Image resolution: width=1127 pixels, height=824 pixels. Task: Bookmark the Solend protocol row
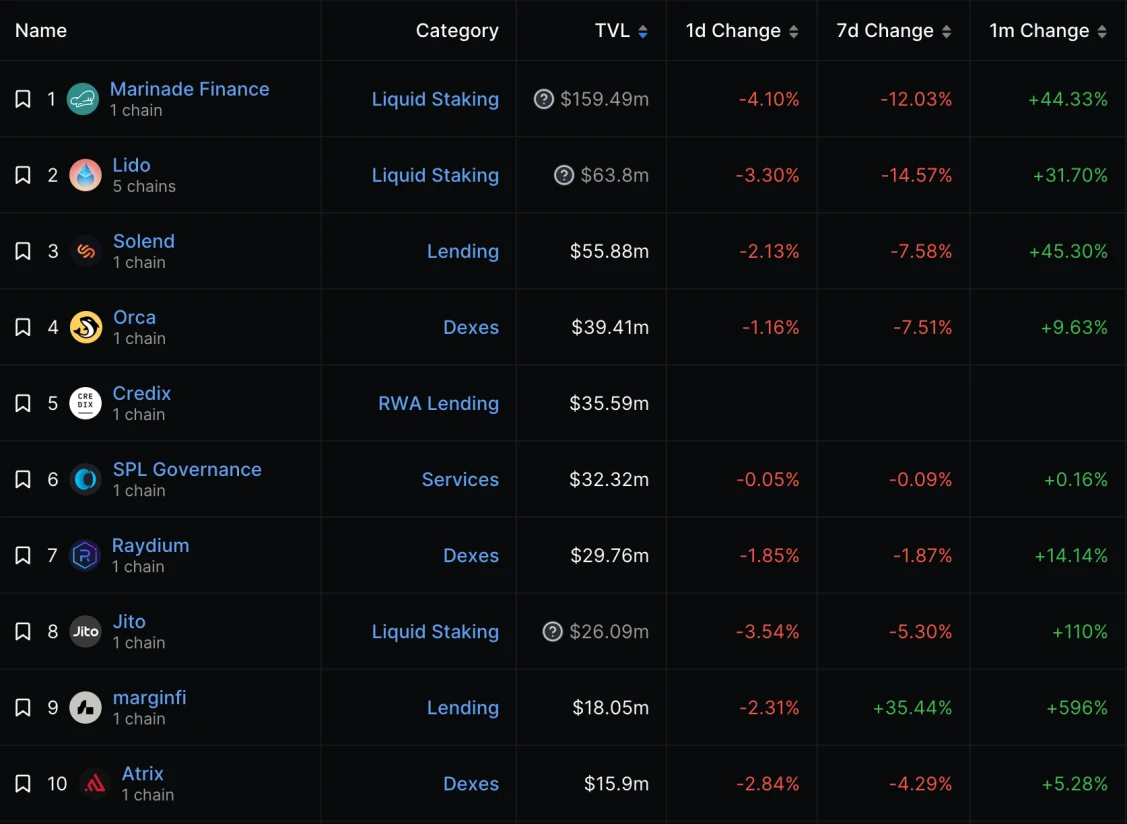[23, 251]
